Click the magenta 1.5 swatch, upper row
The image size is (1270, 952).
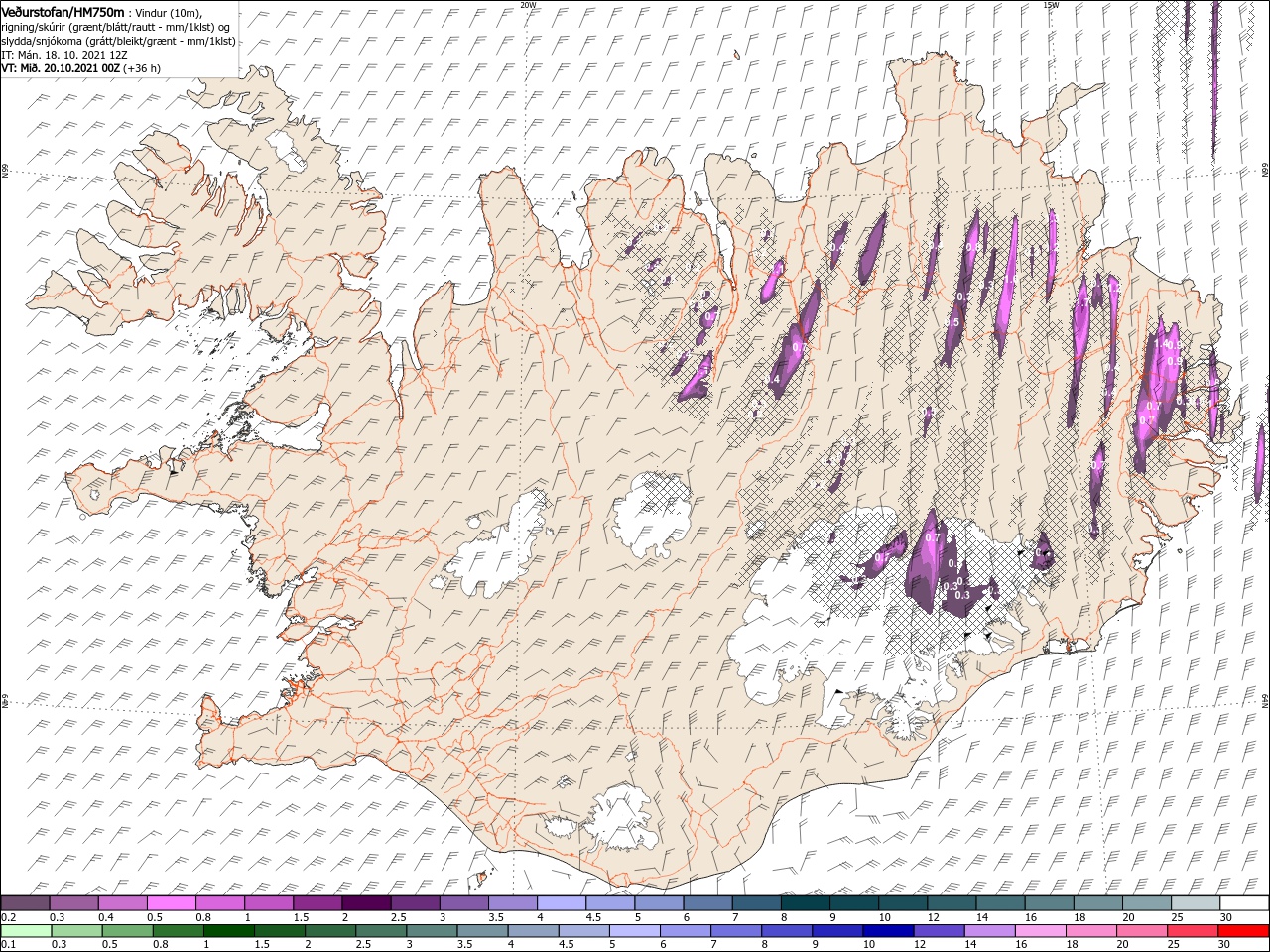(317, 903)
